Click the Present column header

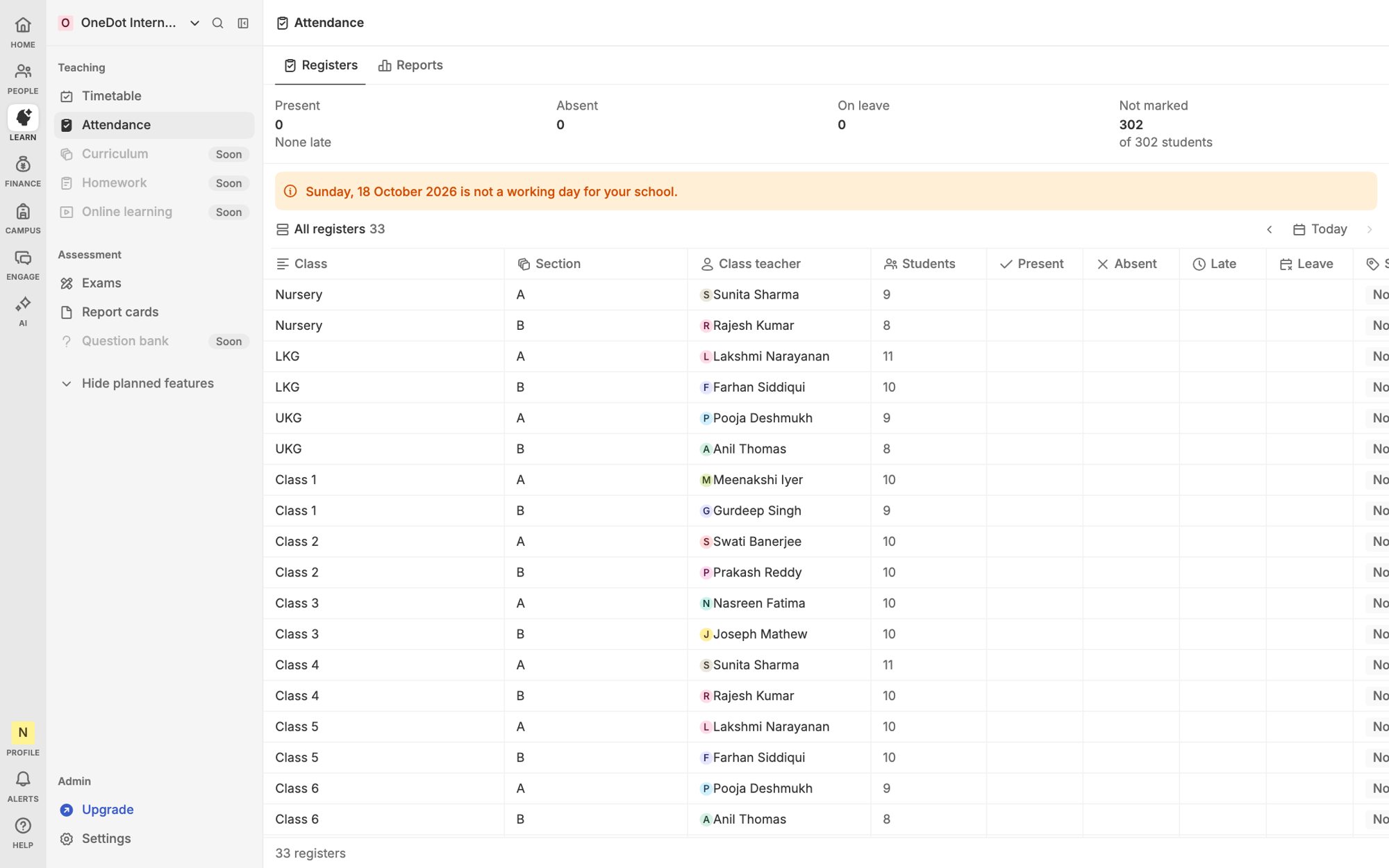click(1035, 264)
